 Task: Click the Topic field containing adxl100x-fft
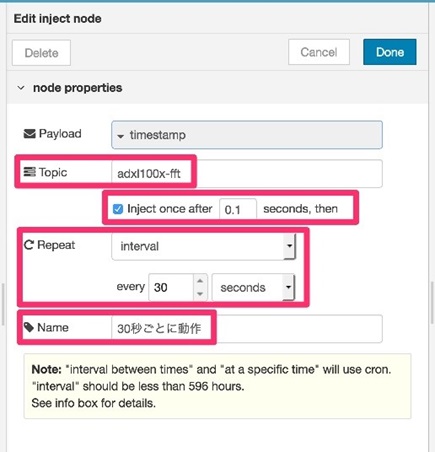tap(247, 173)
